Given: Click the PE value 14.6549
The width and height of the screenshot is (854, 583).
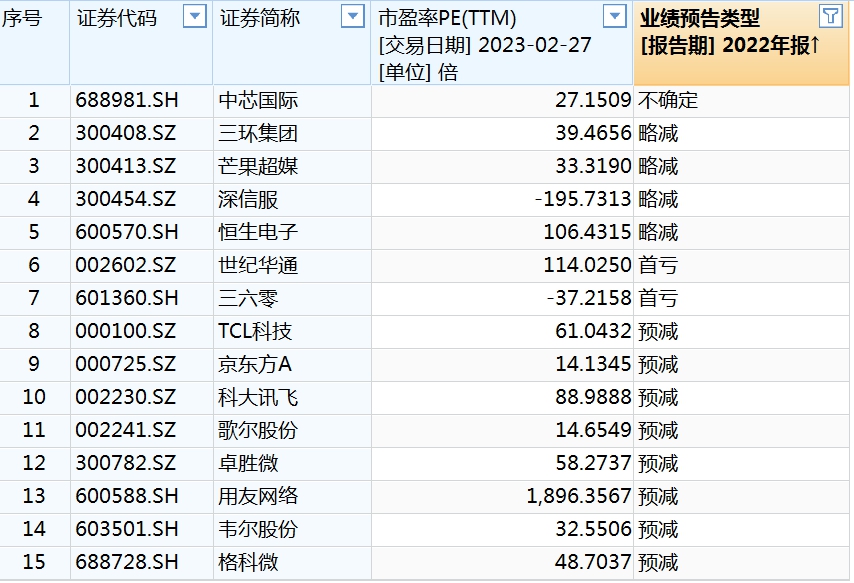Looking at the screenshot, I should point(593,430).
